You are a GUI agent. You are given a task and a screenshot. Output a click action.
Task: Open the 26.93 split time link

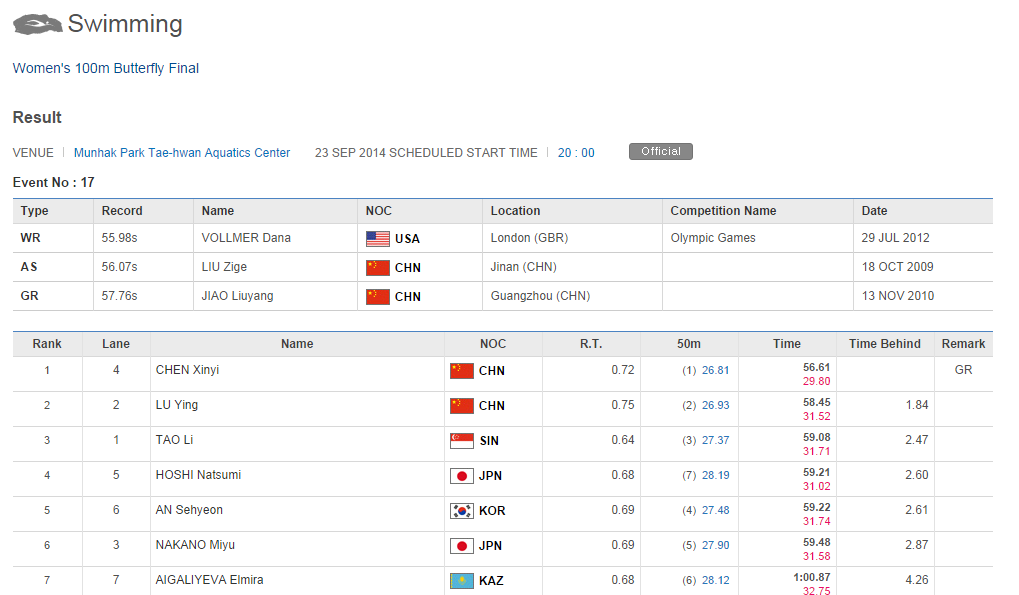pyautogui.click(x=716, y=405)
